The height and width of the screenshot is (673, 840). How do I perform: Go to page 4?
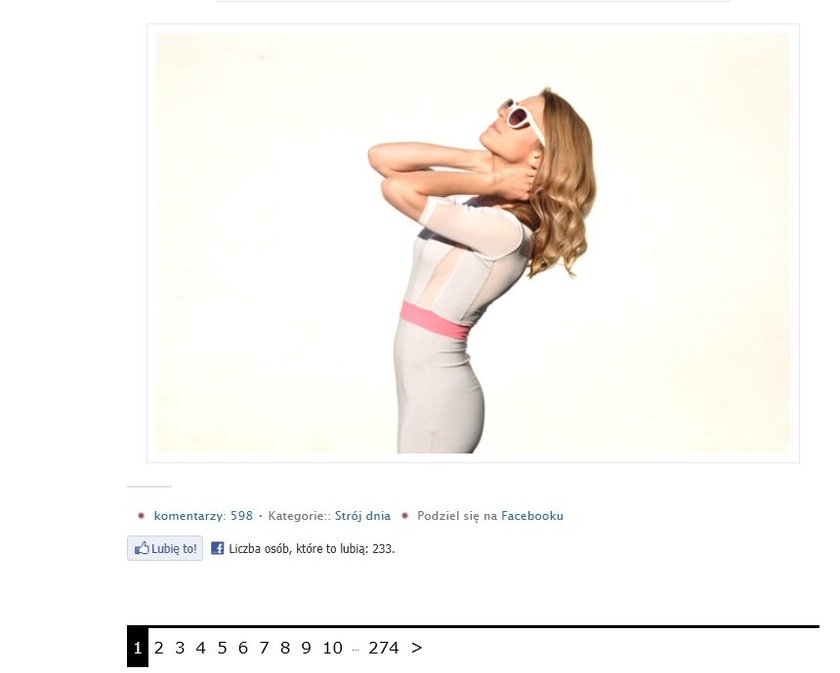201,648
